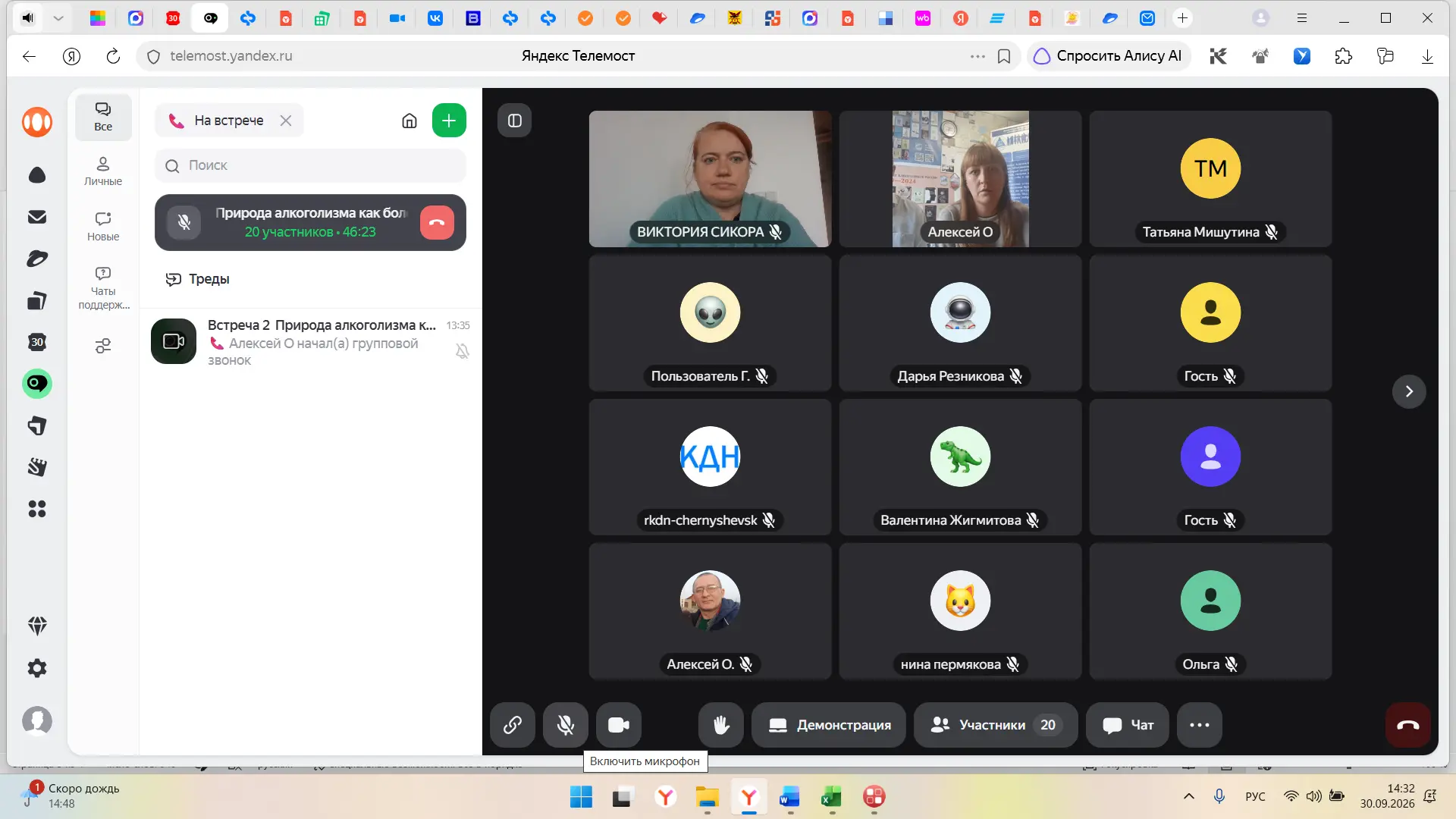The height and width of the screenshot is (819, 1456).
Task: Open browser extensions puzzle icon
Action: (1343, 56)
